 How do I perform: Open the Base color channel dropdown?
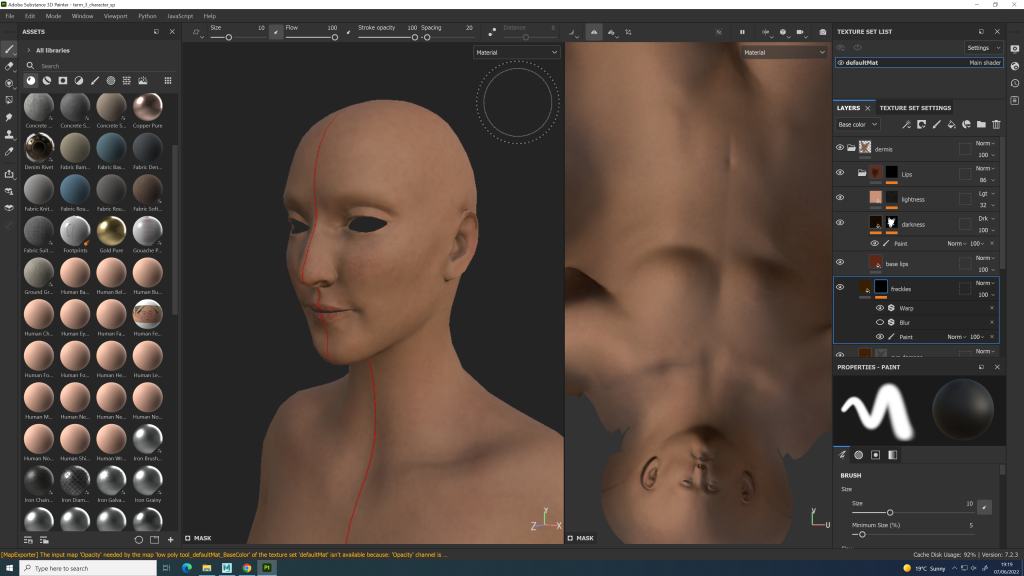(x=857, y=124)
